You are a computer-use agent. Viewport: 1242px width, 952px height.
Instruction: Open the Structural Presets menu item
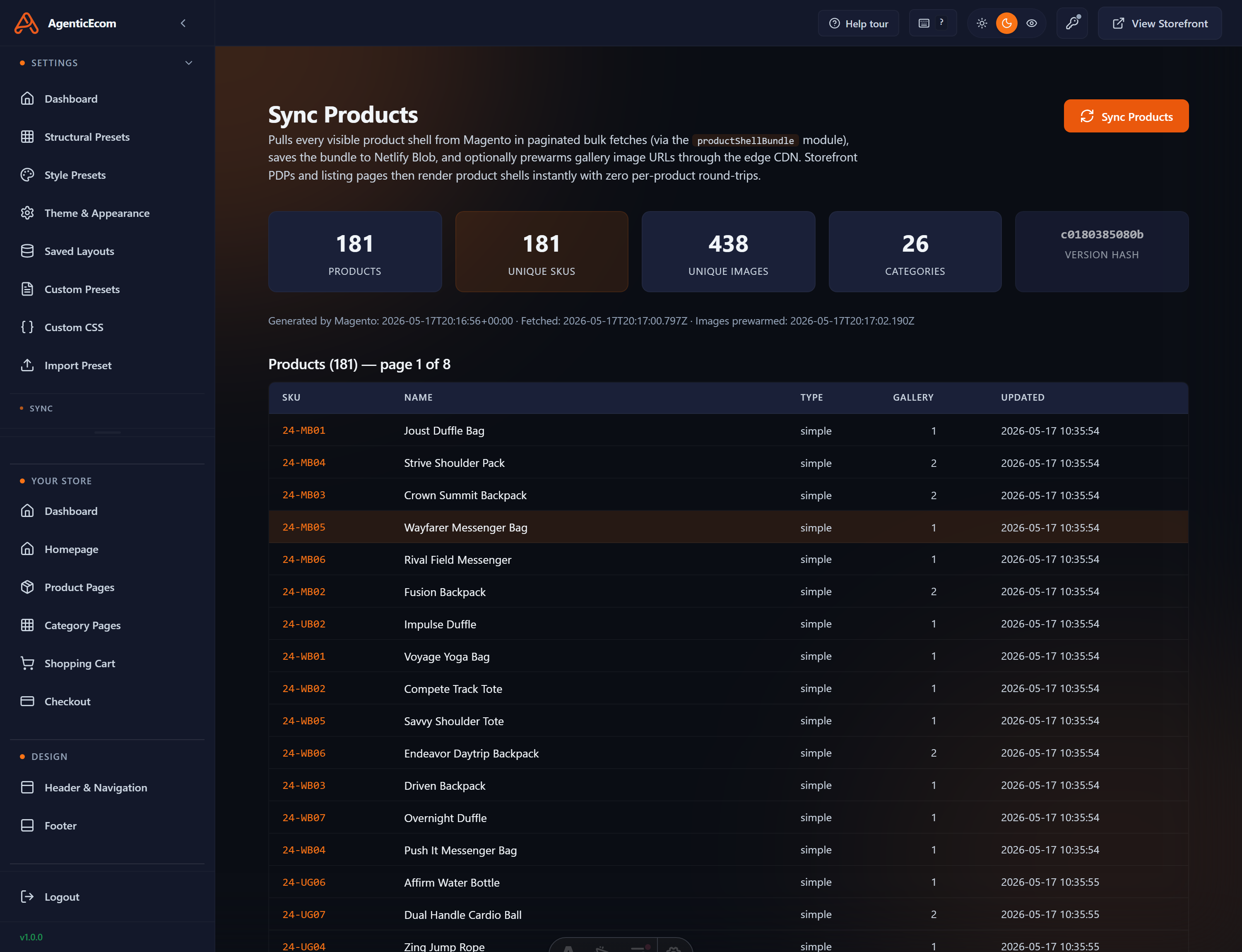[107, 137]
